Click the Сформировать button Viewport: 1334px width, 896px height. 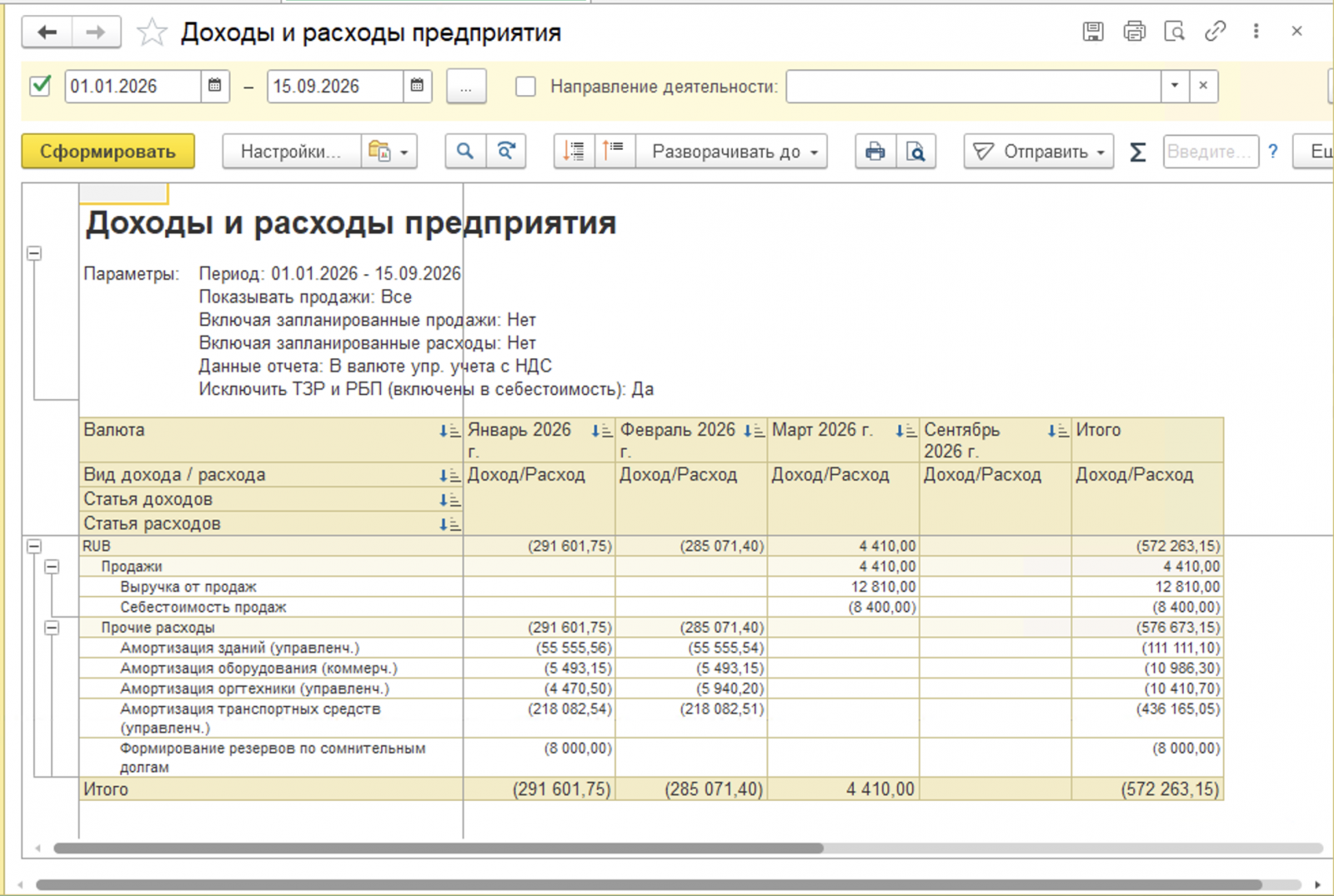point(108,152)
